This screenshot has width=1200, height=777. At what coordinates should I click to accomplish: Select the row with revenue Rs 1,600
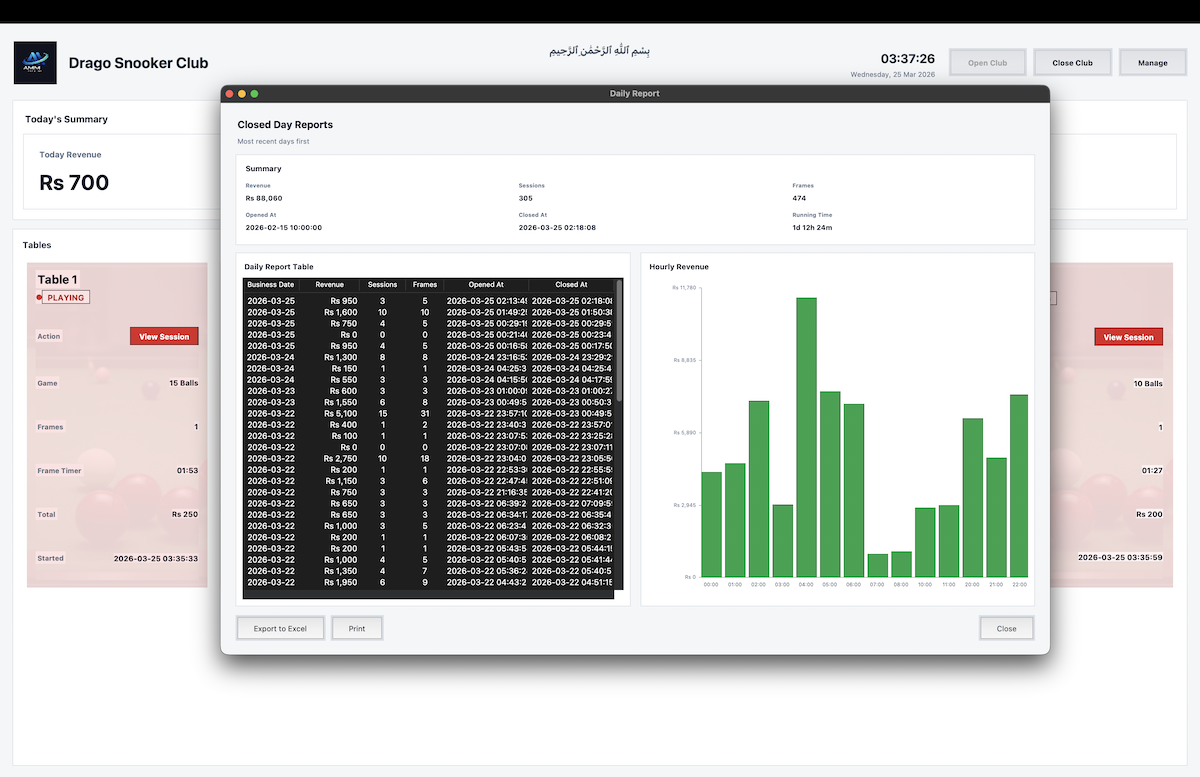[x=429, y=312]
